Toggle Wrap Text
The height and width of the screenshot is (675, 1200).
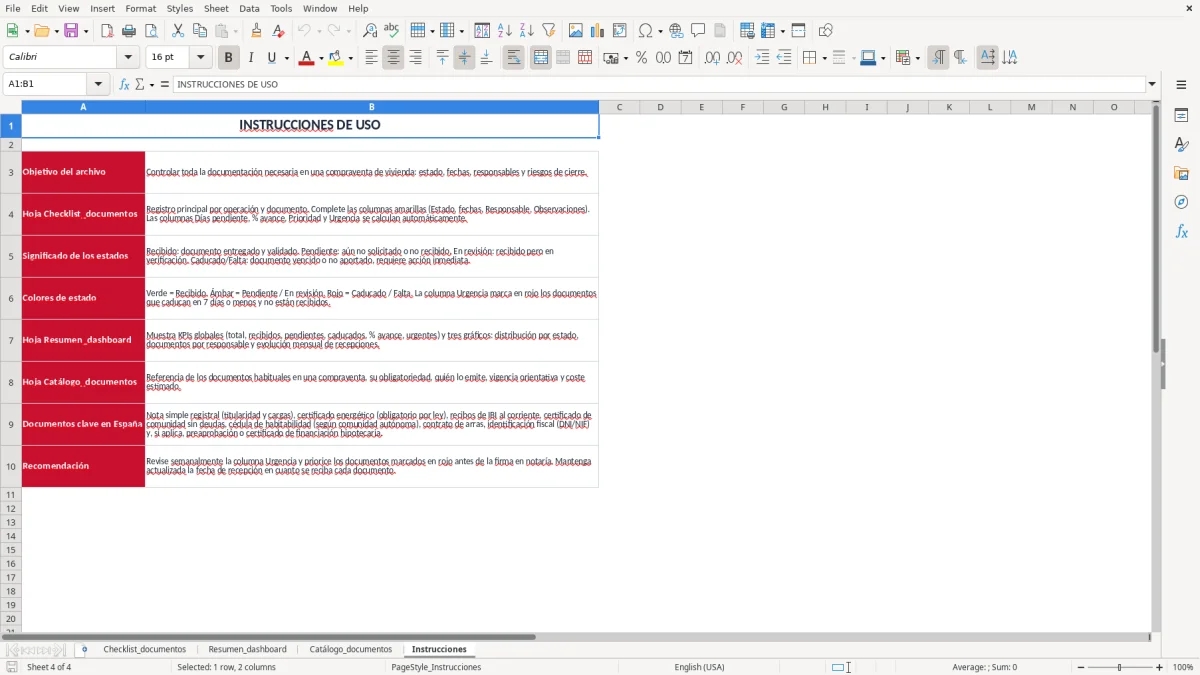(x=514, y=58)
